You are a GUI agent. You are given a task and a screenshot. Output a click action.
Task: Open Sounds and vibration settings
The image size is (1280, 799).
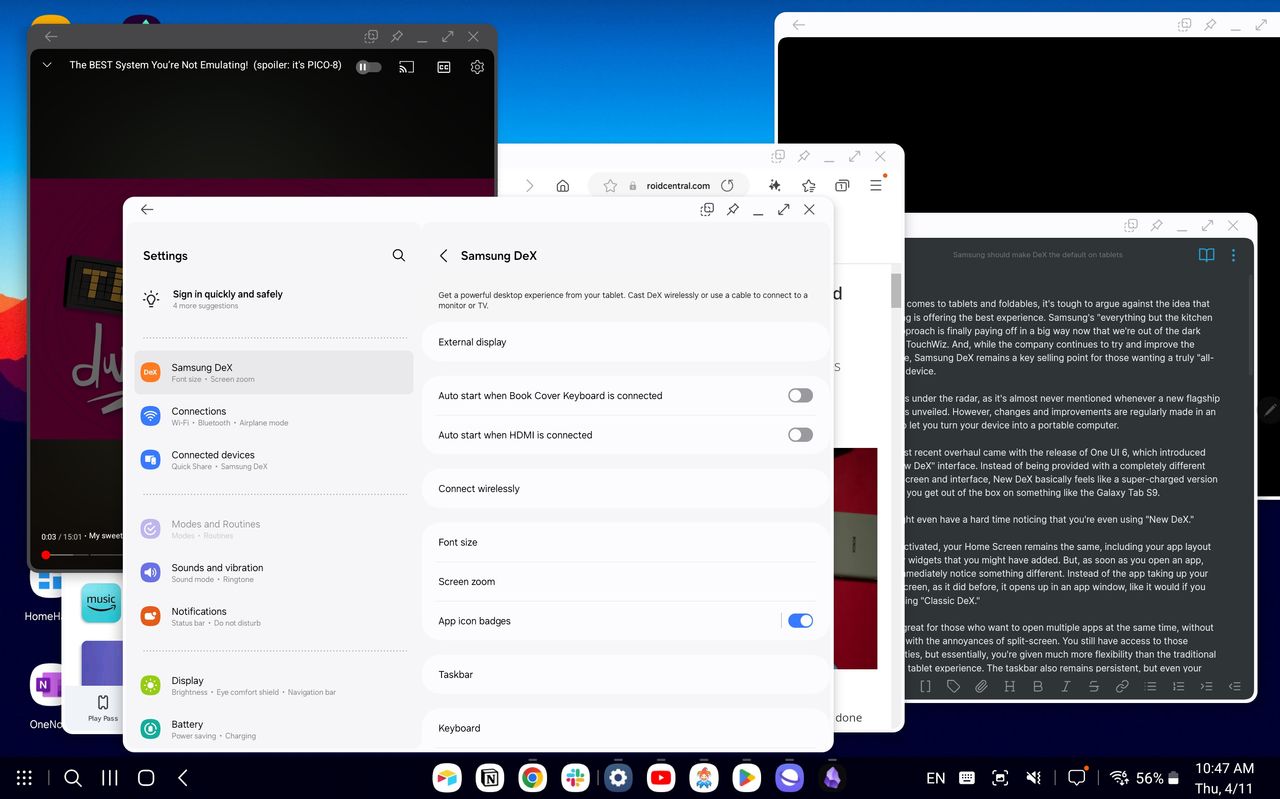click(x=274, y=572)
